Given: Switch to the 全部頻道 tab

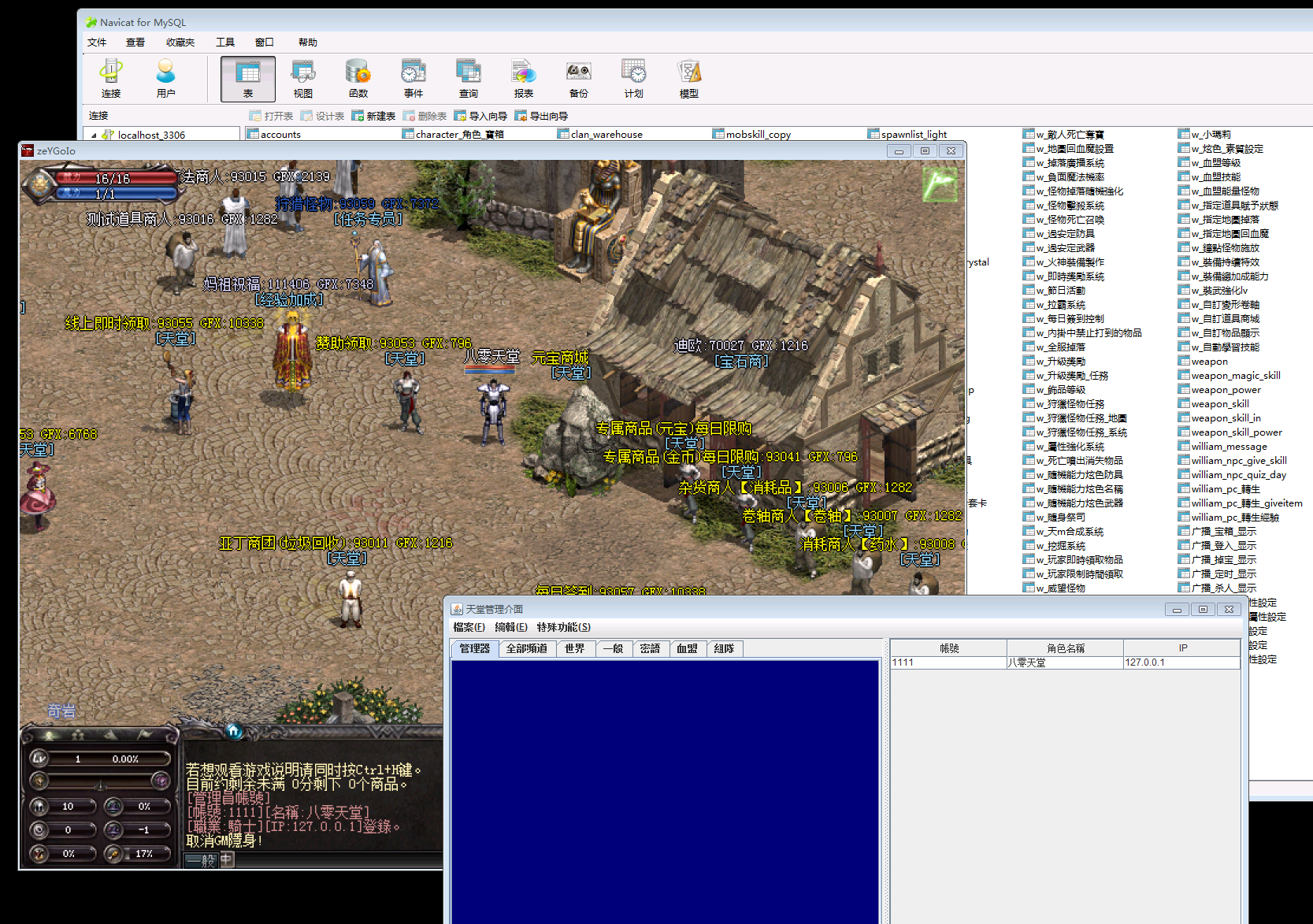Looking at the screenshot, I should [x=527, y=648].
